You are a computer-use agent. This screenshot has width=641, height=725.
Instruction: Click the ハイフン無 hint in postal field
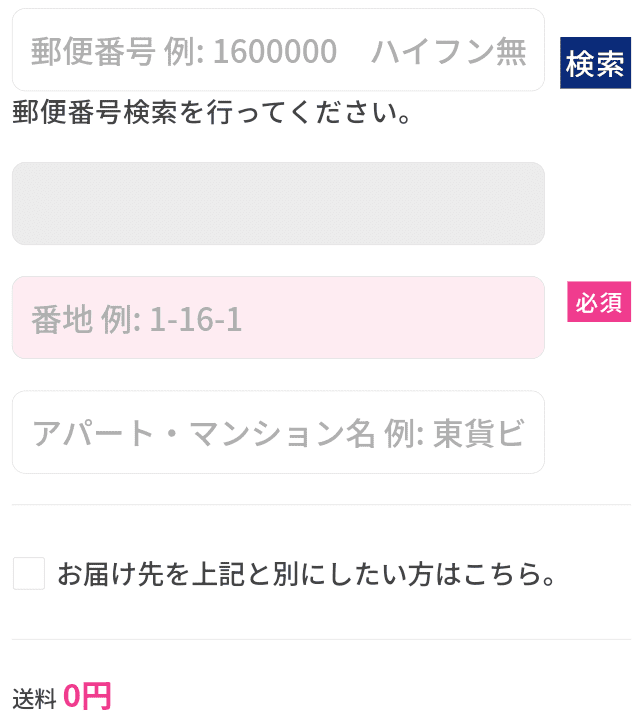[x=448, y=51]
